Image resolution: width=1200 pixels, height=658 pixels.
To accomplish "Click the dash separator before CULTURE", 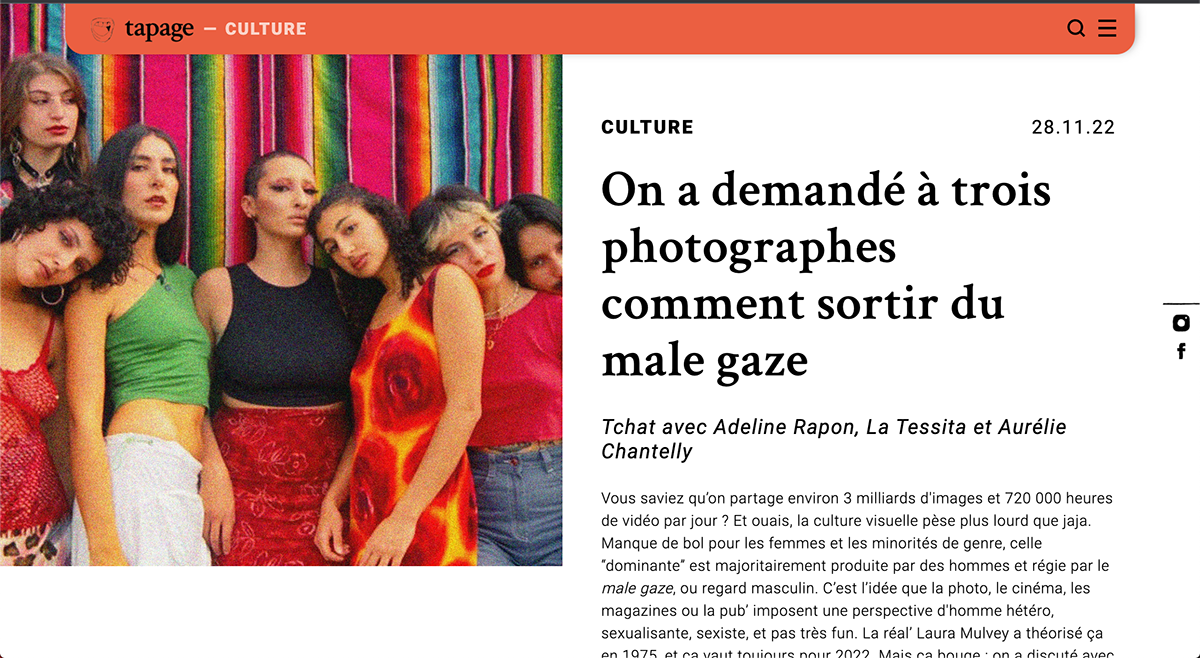I will pyautogui.click(x=210, y=29).
